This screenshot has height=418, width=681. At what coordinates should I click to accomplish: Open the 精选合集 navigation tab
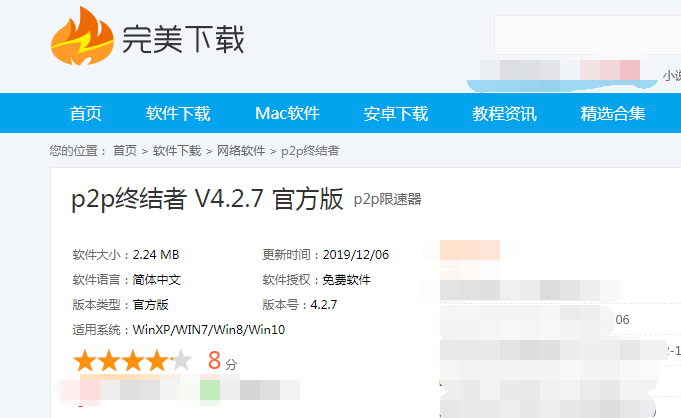613,113
